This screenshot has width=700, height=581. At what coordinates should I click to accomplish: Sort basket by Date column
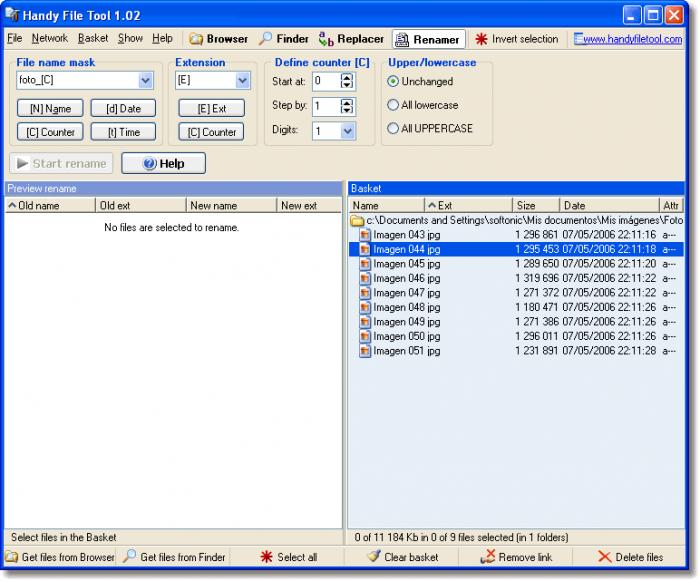pyautogui.click(x=609, y=205)
